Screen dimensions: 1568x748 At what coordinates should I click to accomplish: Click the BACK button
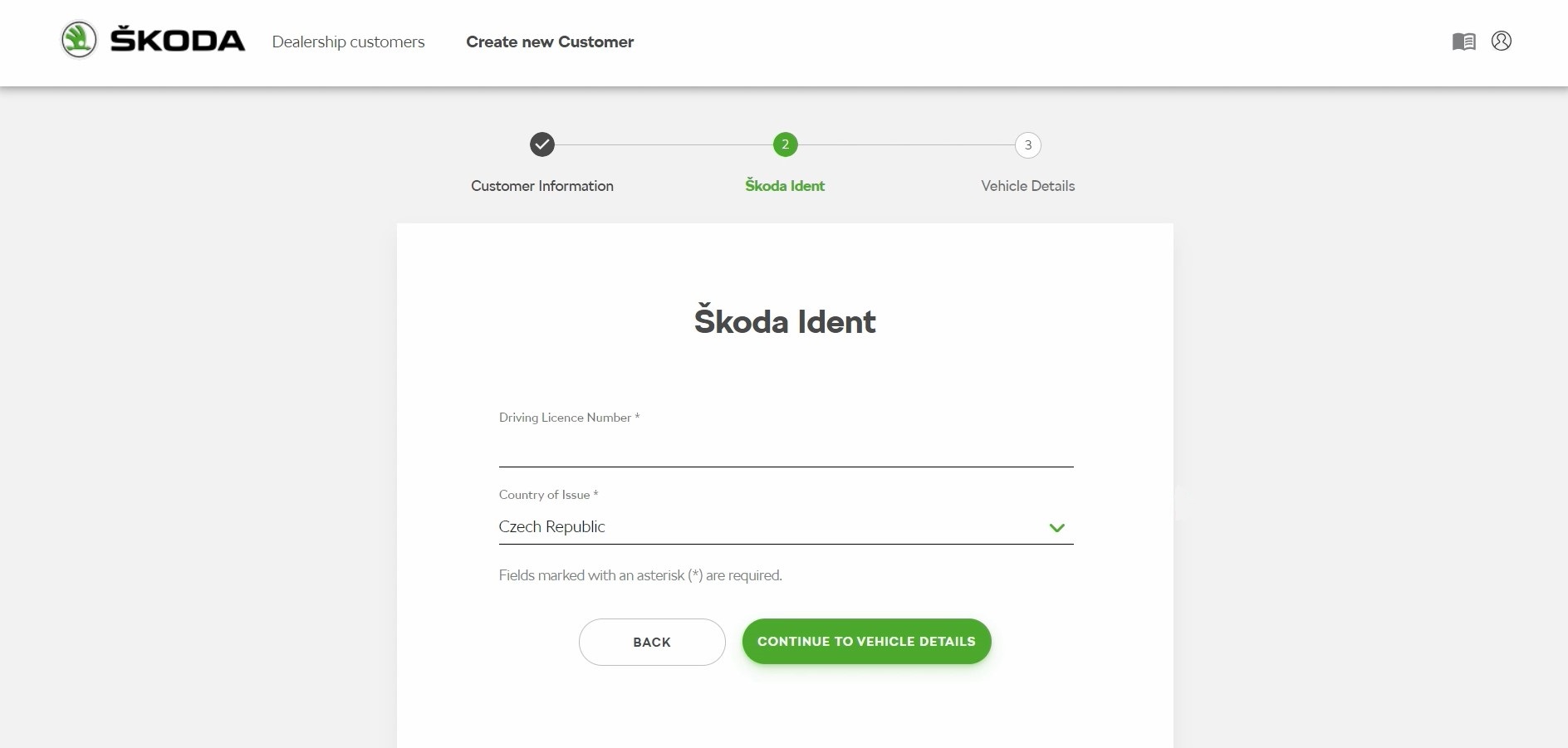click(652, 642)
